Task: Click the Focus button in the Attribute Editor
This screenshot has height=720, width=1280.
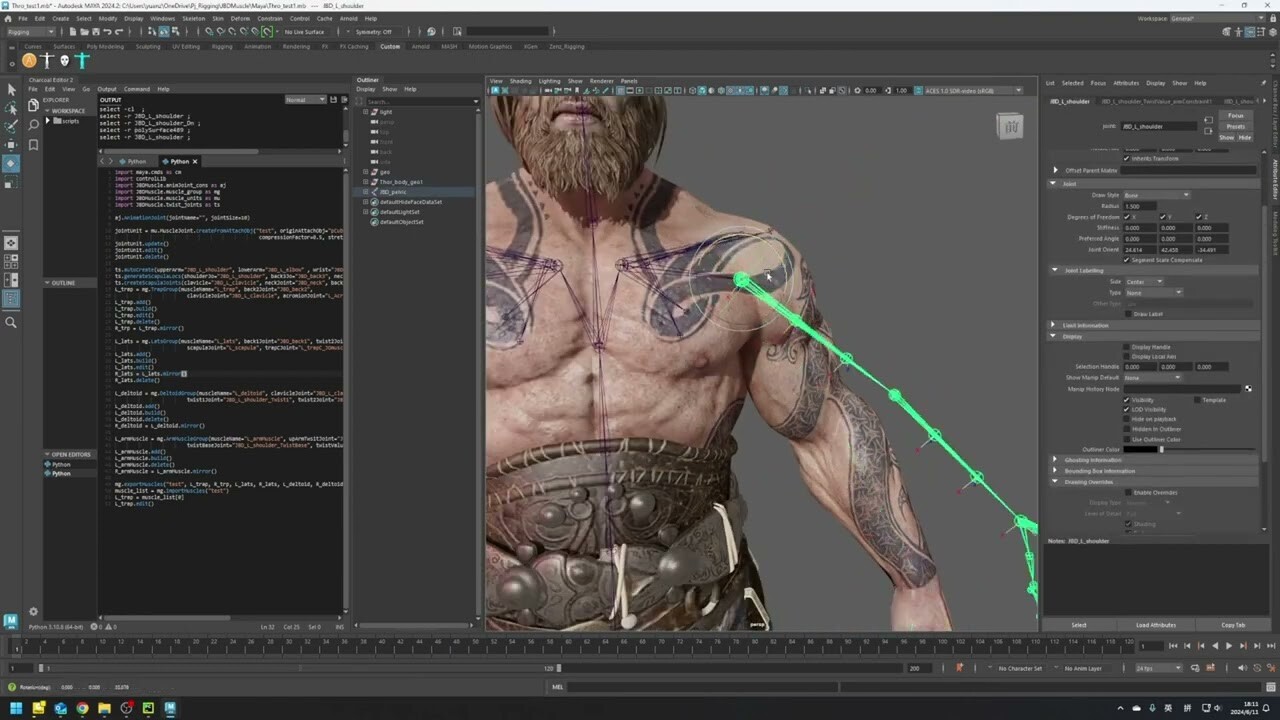Action: coord(1236,115)
